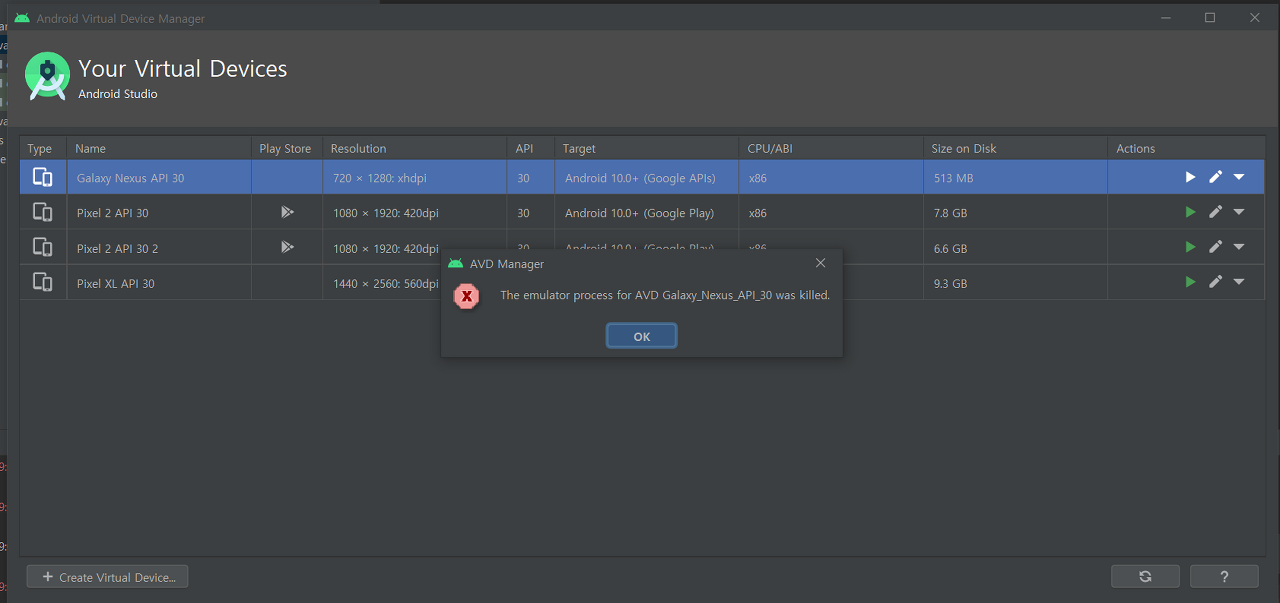Sort devices by the Name column header
The height and width of the screenshot is (603, 1280).
(159, 148)
